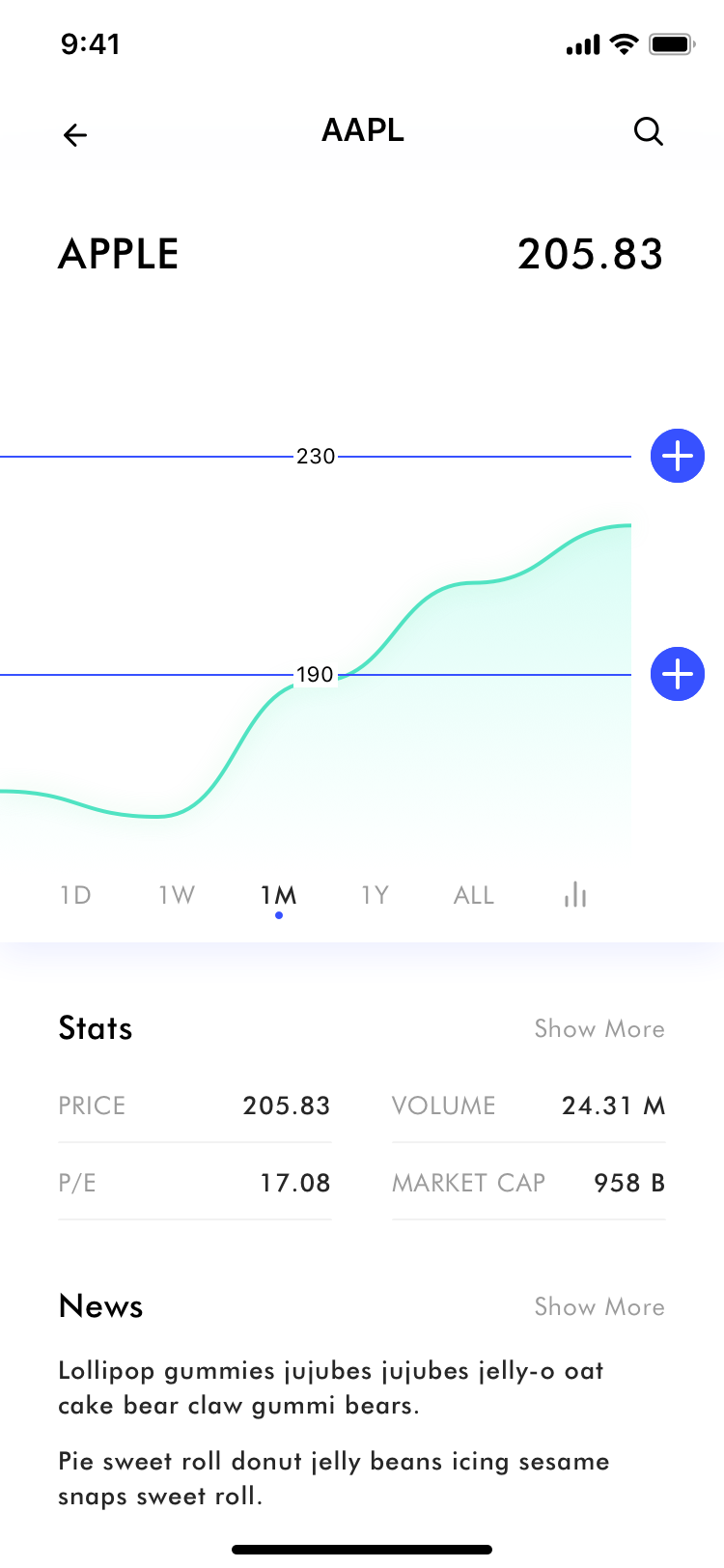This screenshot has height=1568, width=724.
Task: Click the plus button beside the 190 line
Action: point(678,674)
